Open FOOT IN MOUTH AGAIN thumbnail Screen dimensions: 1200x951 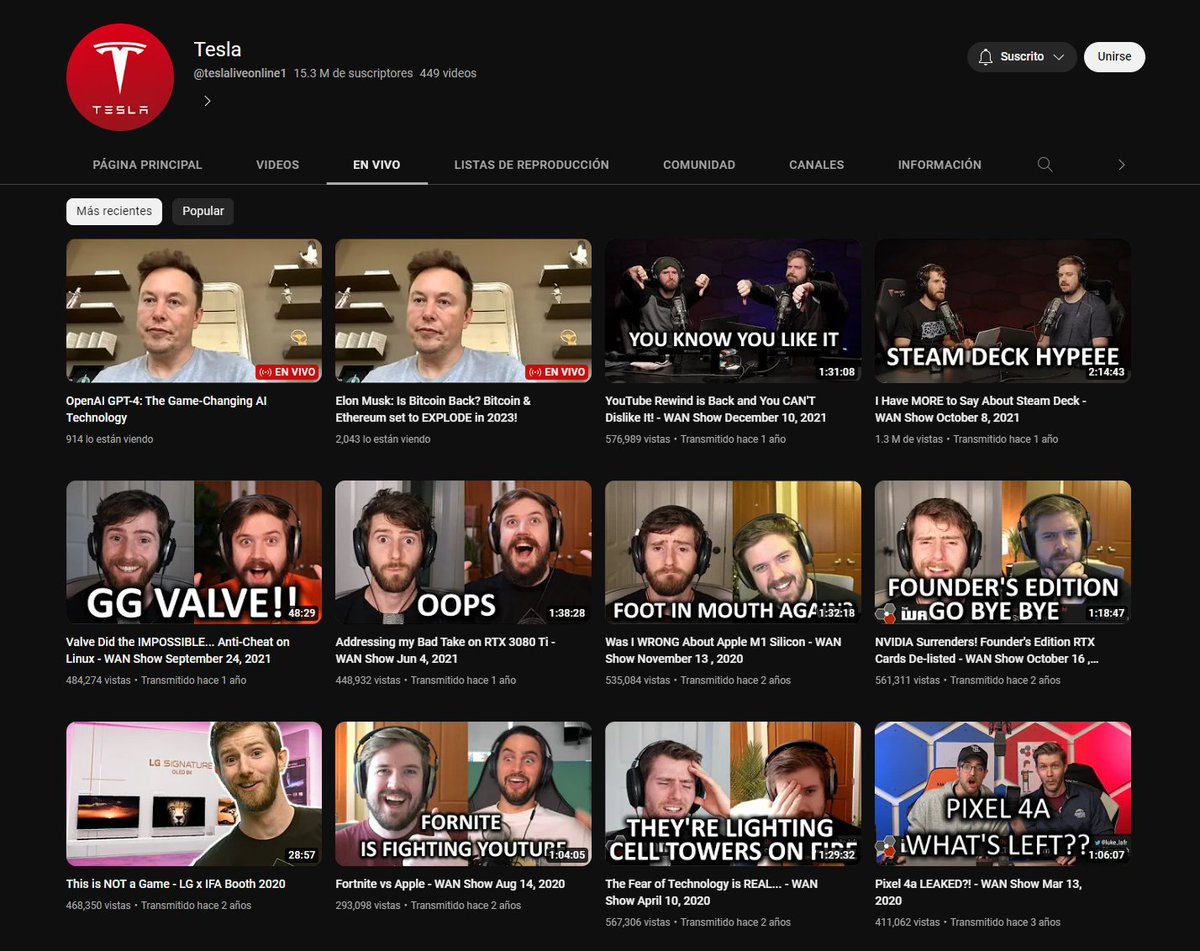click(x=733, y=552)
